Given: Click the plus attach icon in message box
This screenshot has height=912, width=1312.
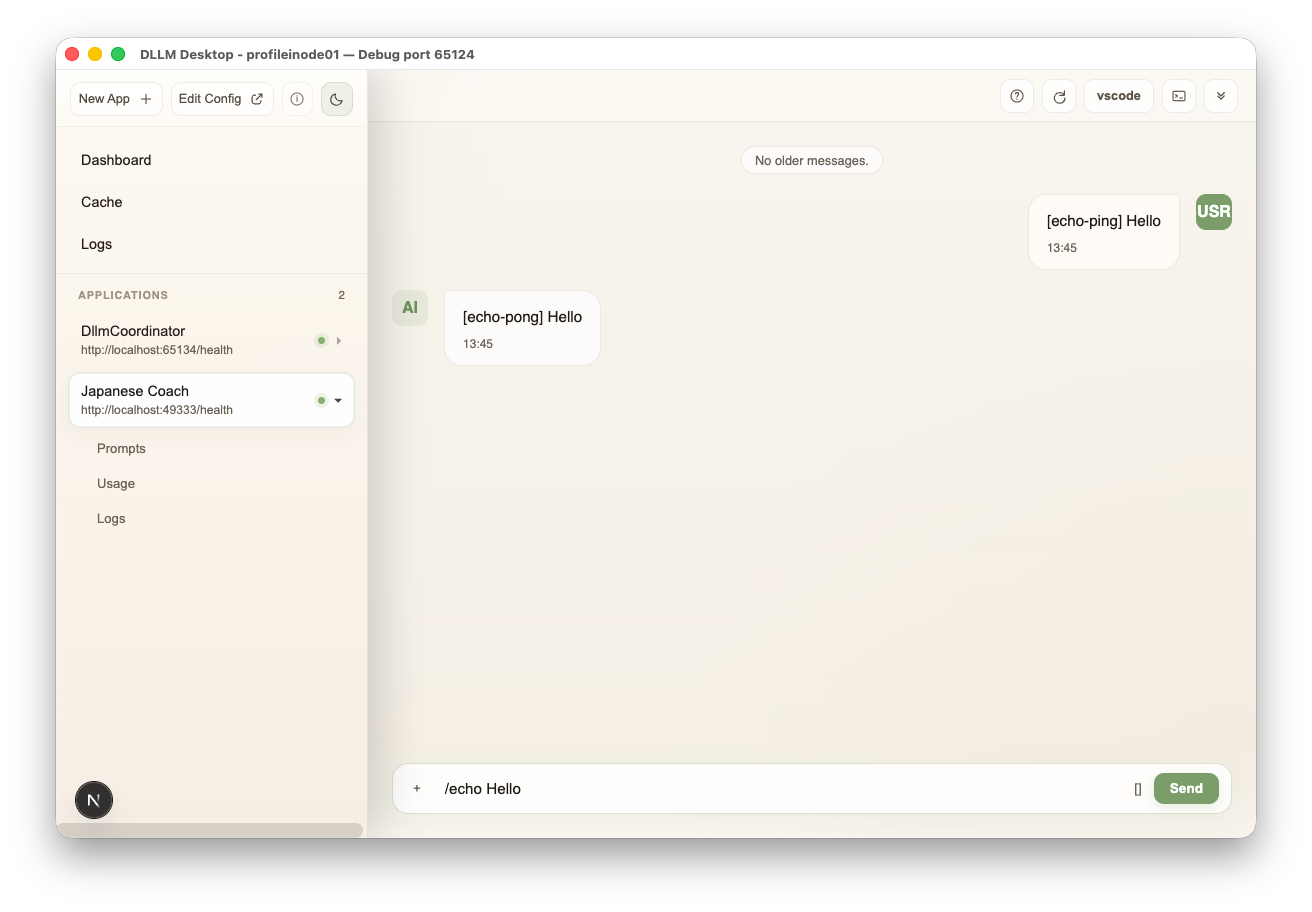Looking at the screenshot, I should [417, 788].
